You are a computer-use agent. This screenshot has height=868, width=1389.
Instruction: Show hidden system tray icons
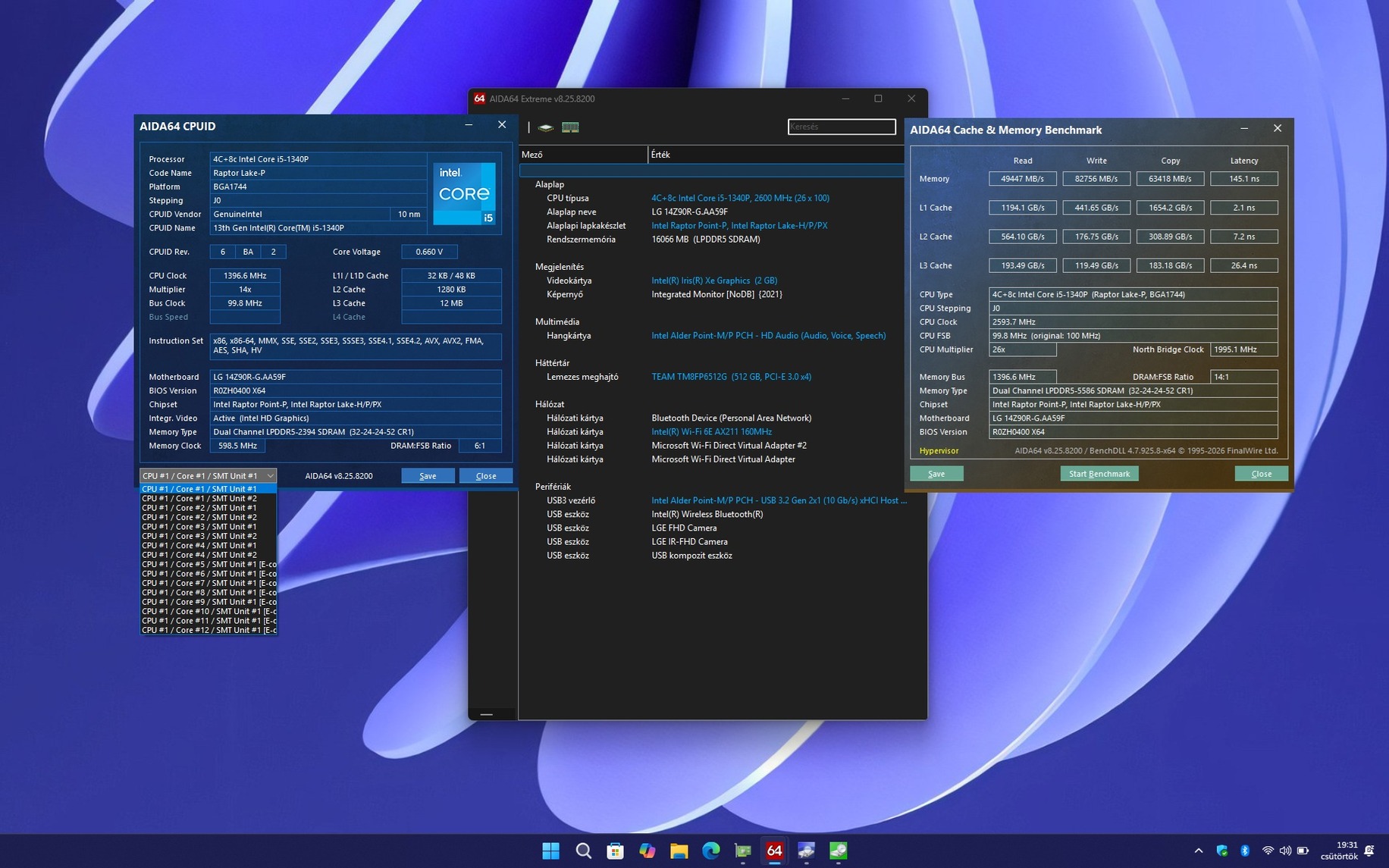1199,851
